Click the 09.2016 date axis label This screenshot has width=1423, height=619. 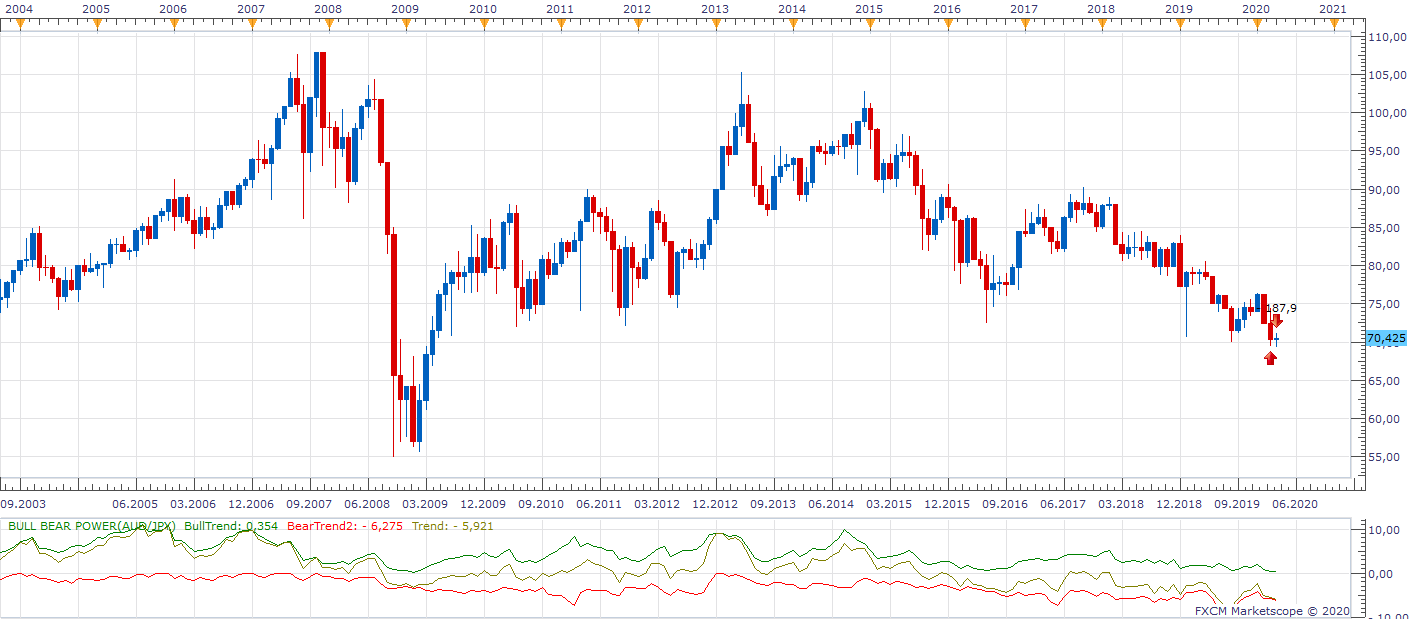[x=1005, y=505]
